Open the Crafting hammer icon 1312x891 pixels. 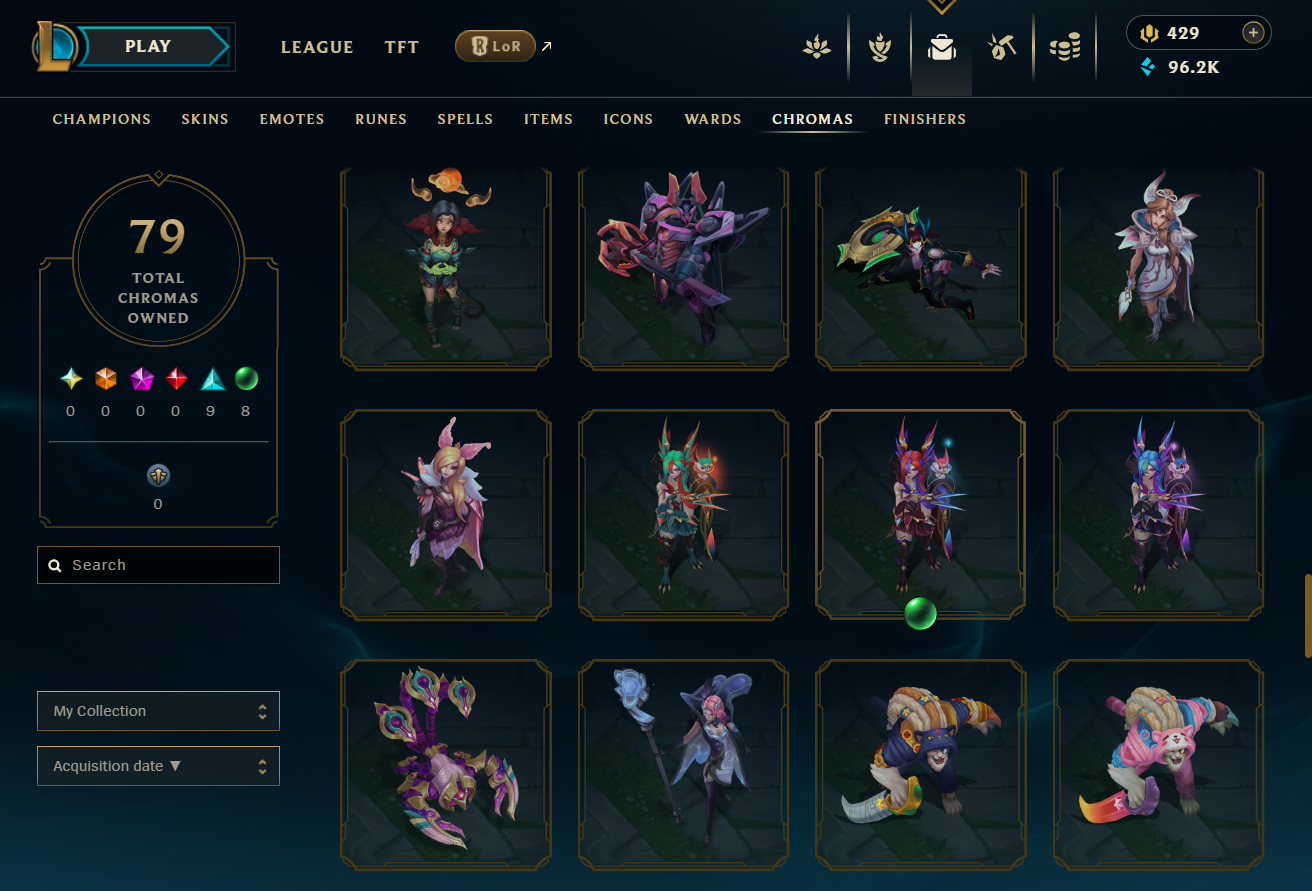coord(1002,47)
